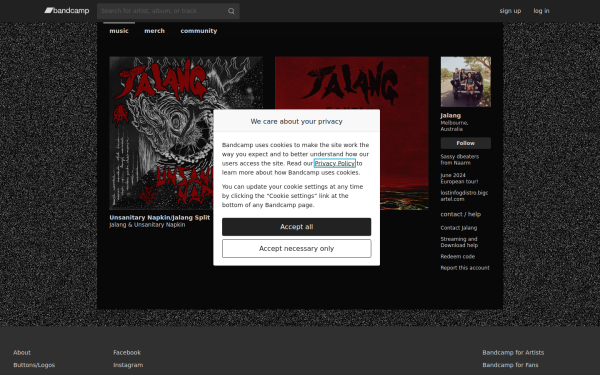Open the Instagram footer link
Viewport: 600px width, 375px height.
point(128,365)
